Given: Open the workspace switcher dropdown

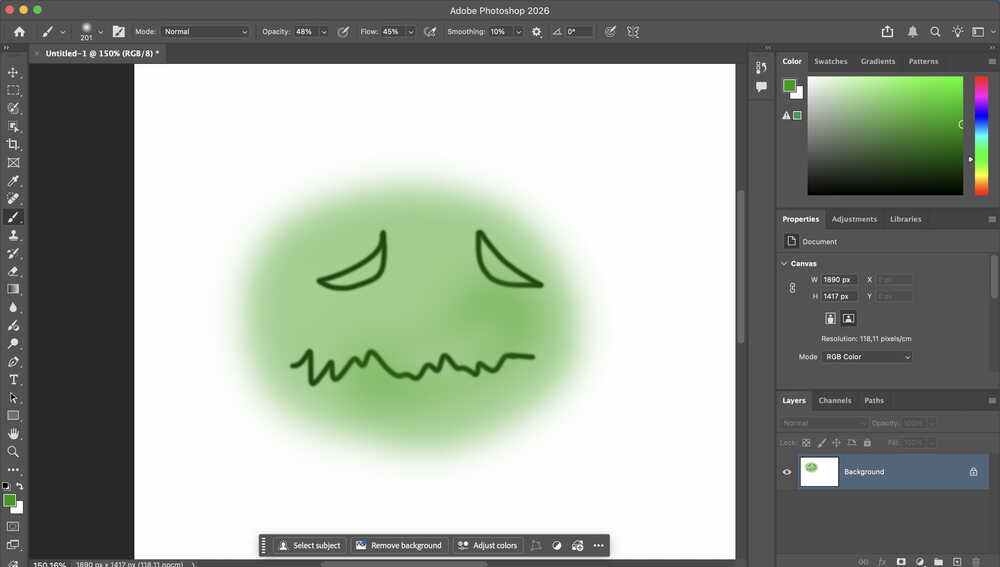Looking at the screenshot, I should pos(982,31).
